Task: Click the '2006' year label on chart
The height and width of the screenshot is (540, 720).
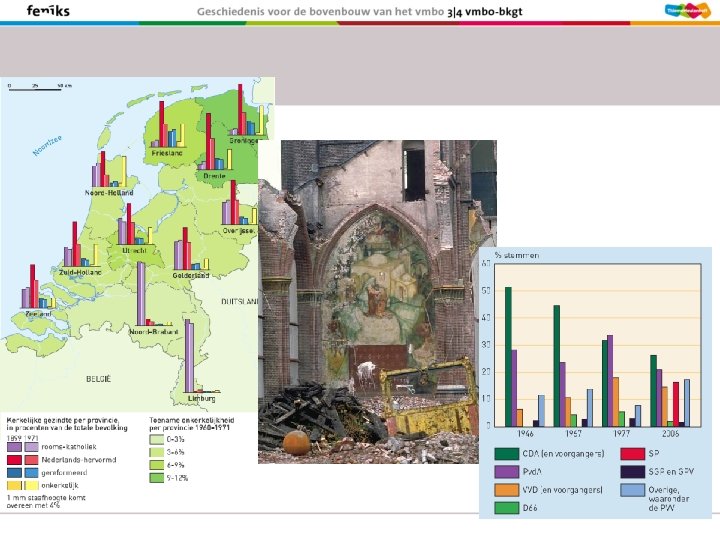Action: tap(670, 433)
